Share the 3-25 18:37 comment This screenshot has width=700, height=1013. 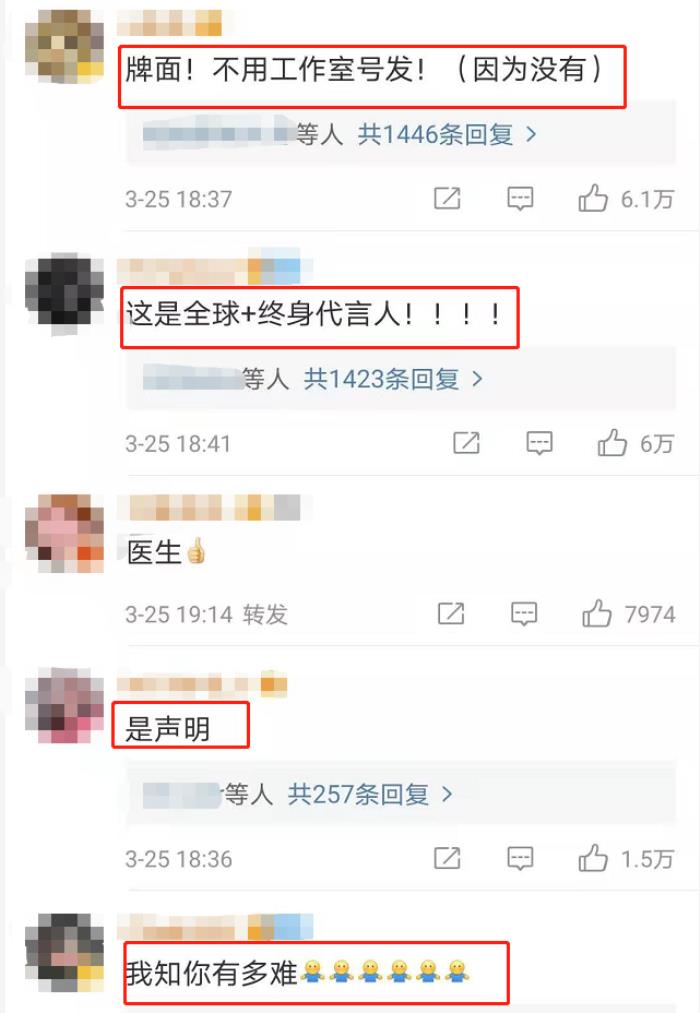[447, 198]
